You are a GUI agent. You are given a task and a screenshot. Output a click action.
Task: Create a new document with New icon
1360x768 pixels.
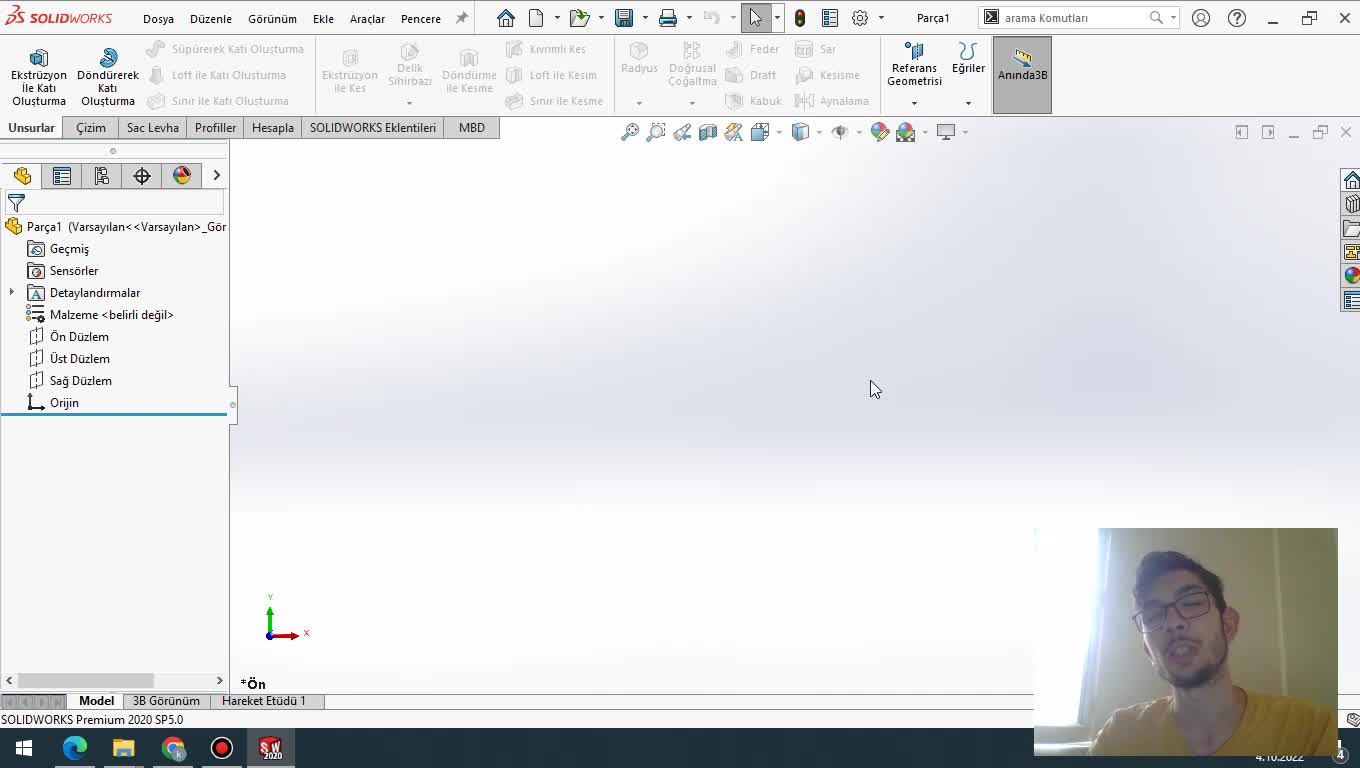[x=536, y=18]
